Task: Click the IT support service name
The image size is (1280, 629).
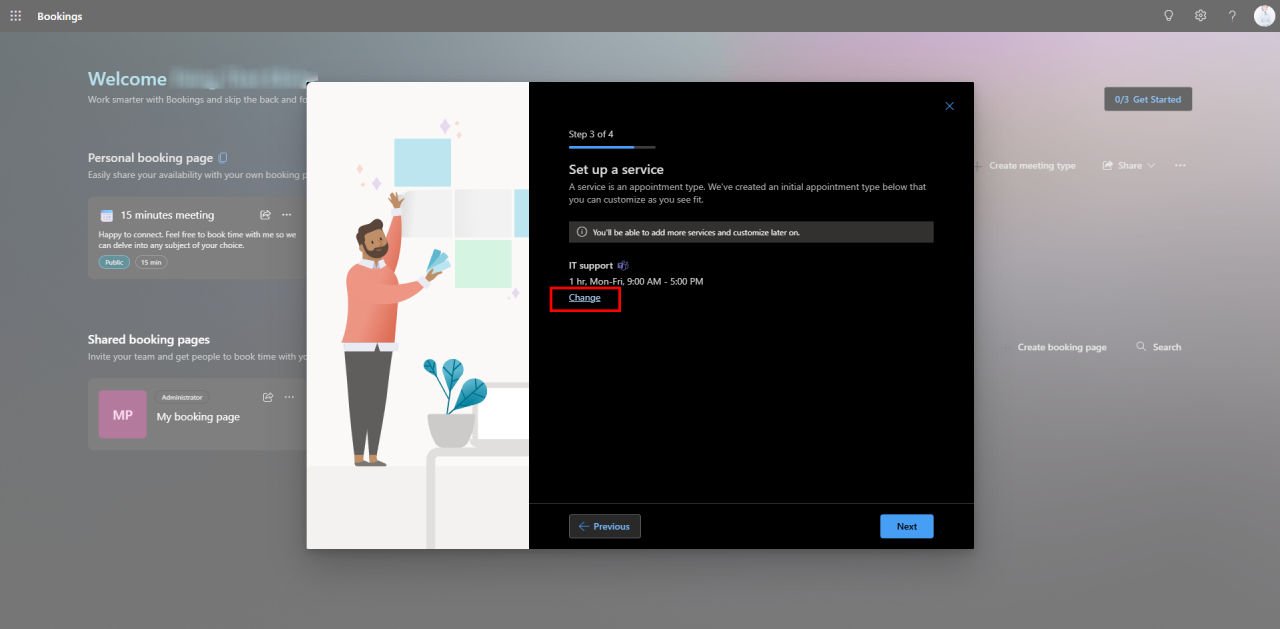Action: click(591, 266)
